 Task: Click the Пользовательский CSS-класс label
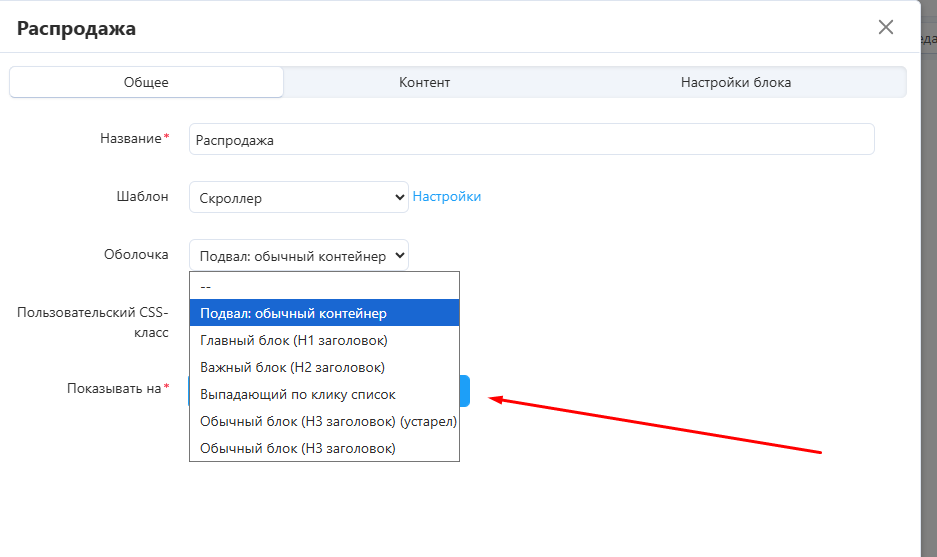point(93,322)
